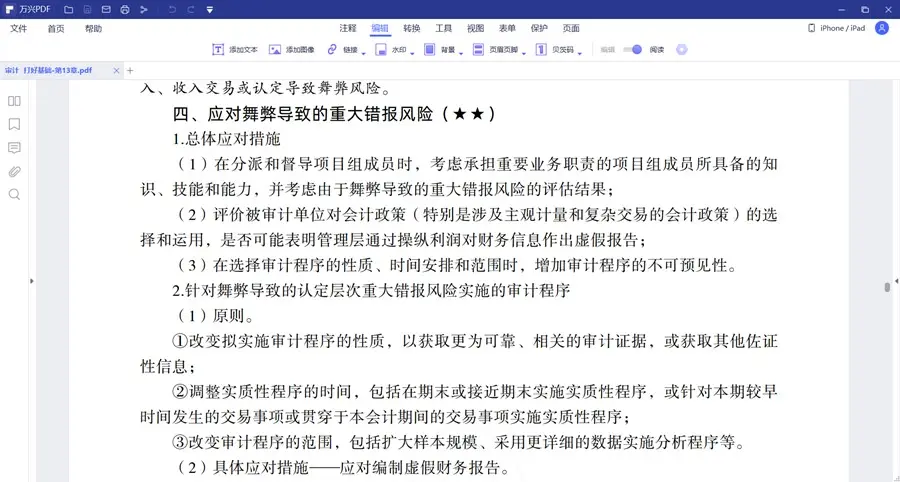Click the 链接 tool button

343,50
